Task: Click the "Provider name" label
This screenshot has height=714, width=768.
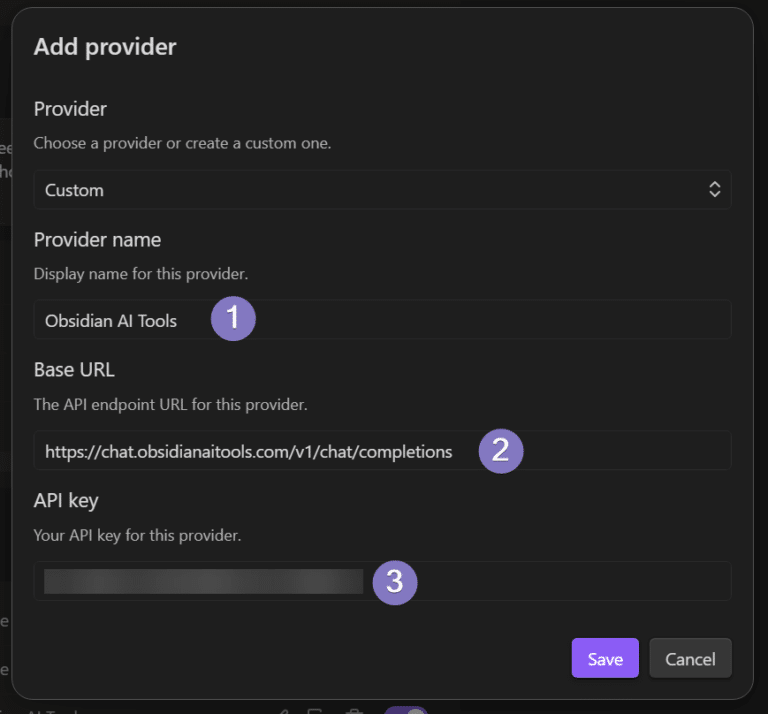Action: tap(97, 239)
